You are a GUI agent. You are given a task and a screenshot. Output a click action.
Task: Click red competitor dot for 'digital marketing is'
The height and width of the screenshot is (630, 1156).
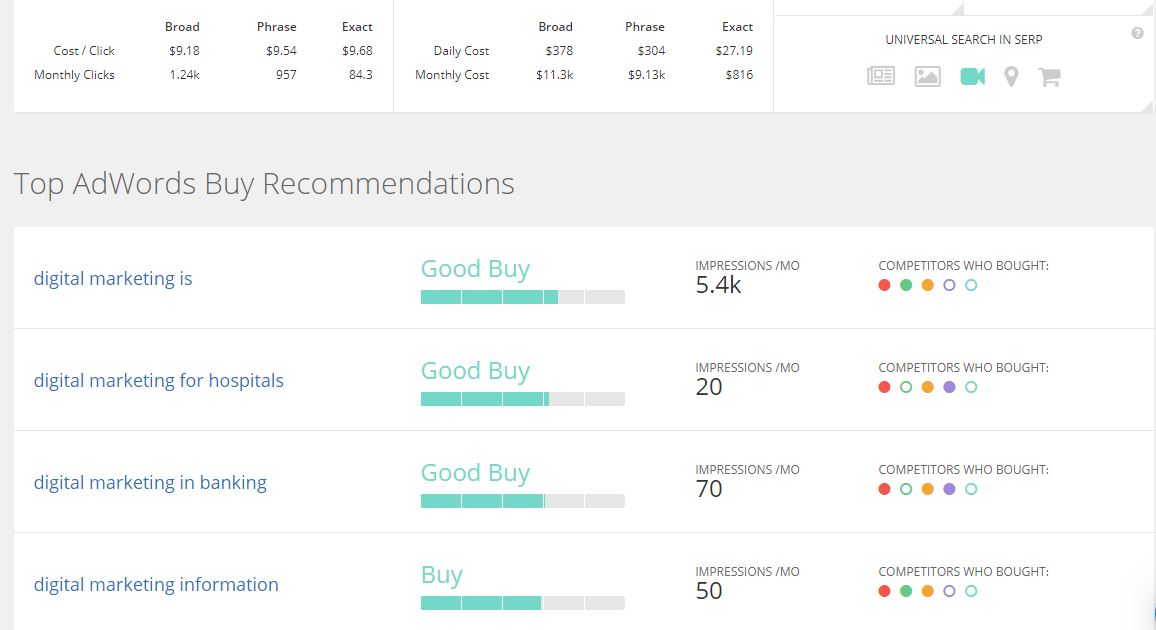coord(884,285)
